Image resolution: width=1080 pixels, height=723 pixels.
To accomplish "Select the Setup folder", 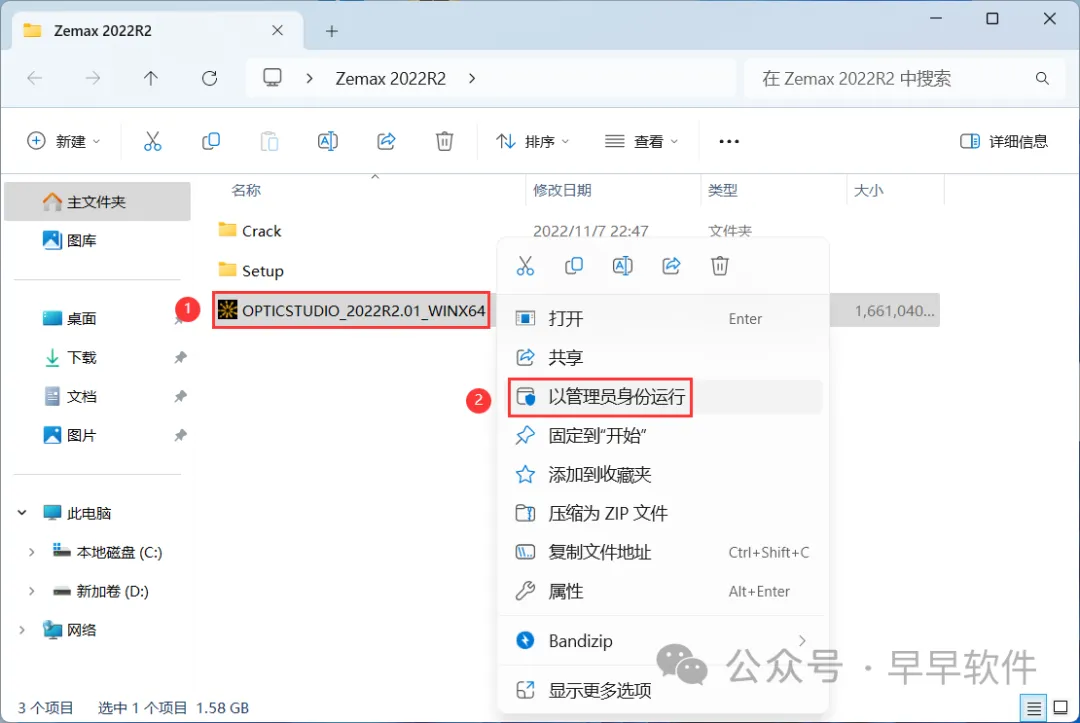I will (x=251, y=271).
